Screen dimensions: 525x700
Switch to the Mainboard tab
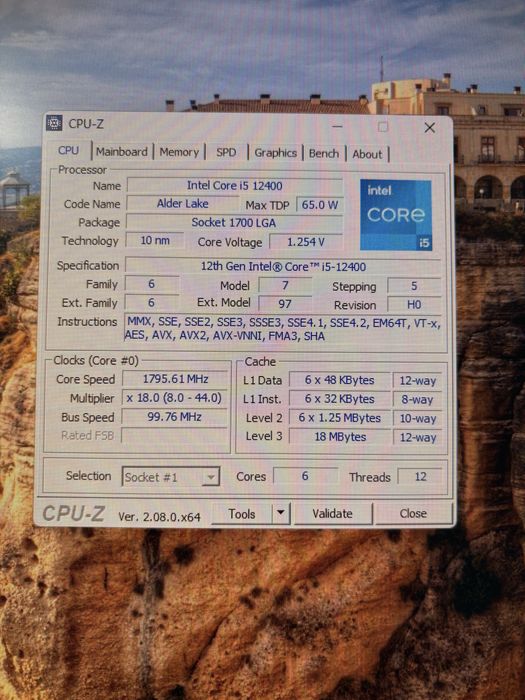pyautogui.click(x=121, y=152)
